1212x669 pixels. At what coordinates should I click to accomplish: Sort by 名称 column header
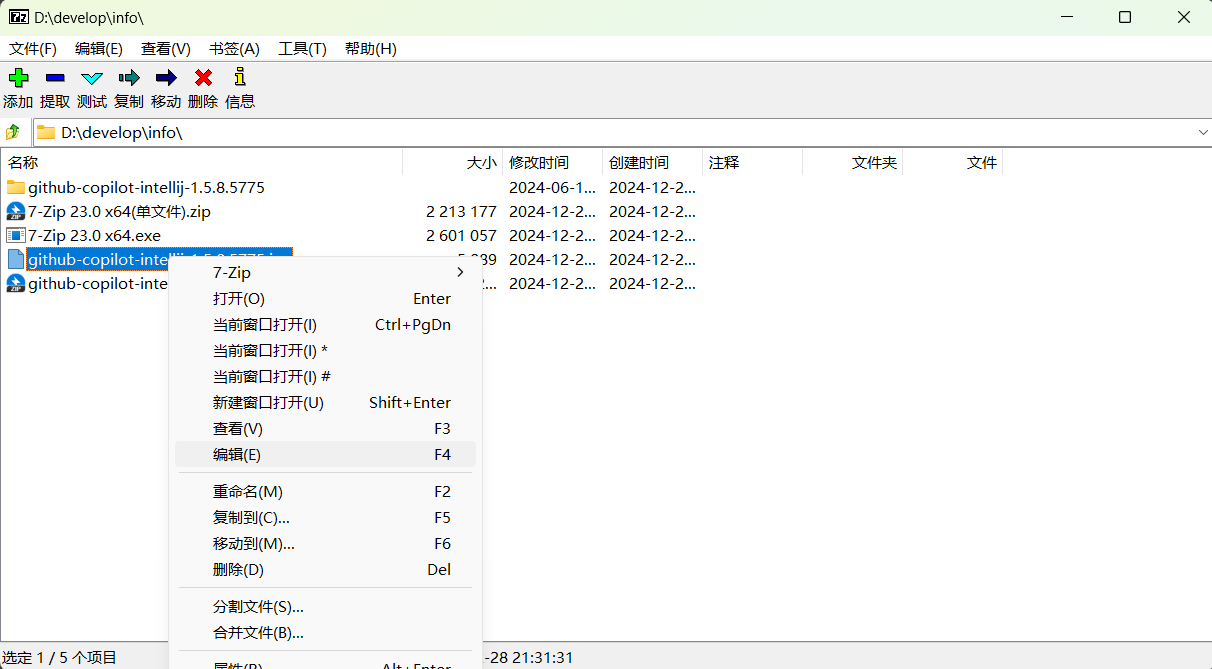(202, 162)
